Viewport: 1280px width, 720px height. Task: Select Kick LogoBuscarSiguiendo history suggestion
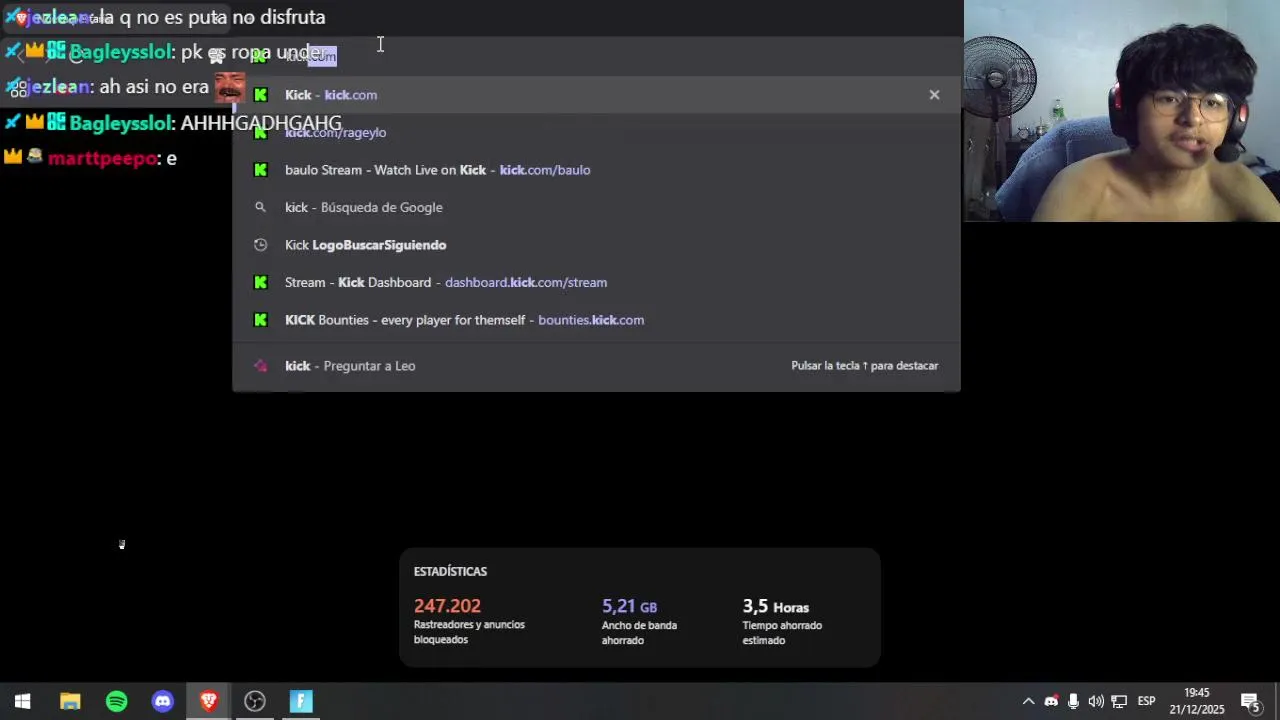click(596, 245)
